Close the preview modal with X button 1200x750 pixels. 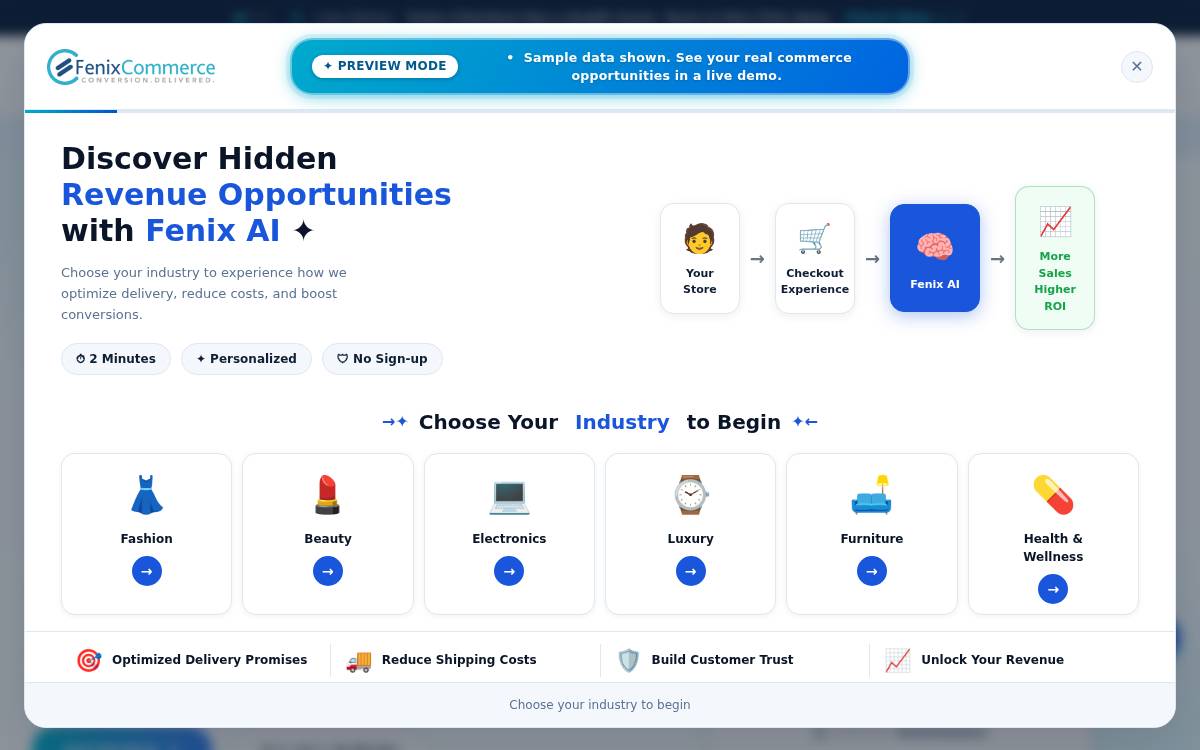(1136, 67)
